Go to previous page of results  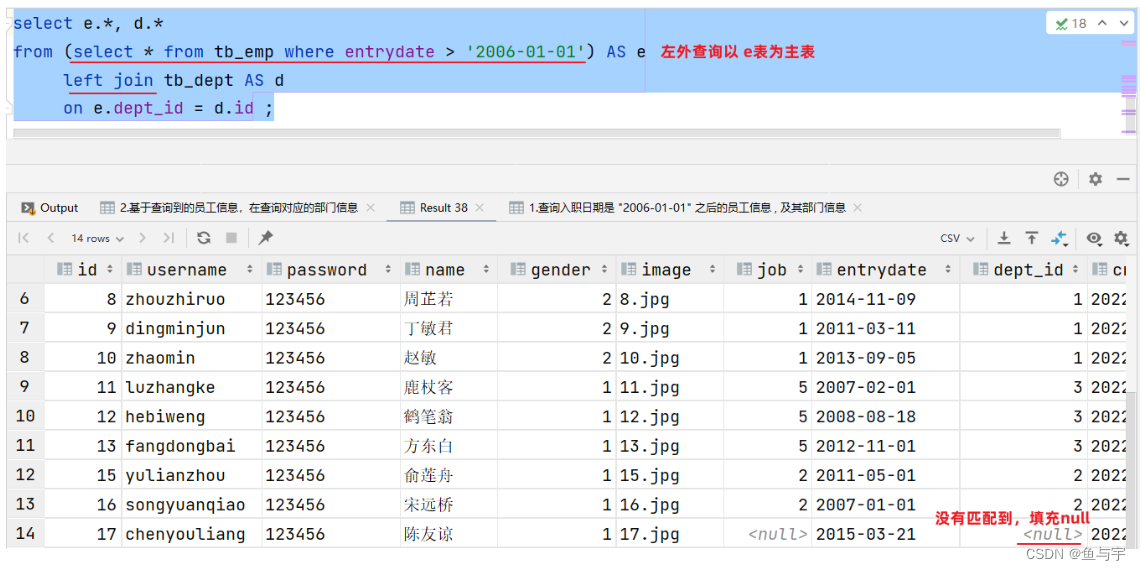click(x=51, y=238)
